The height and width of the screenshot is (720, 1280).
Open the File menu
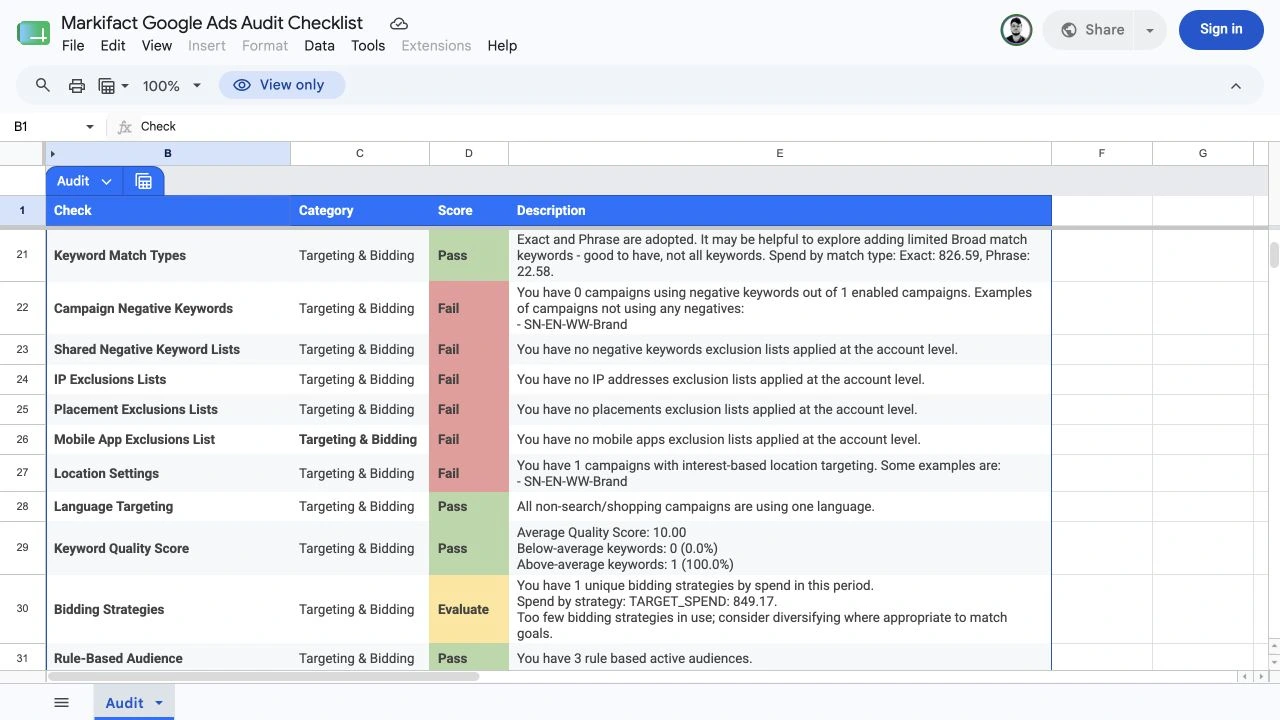click(73, 46)
